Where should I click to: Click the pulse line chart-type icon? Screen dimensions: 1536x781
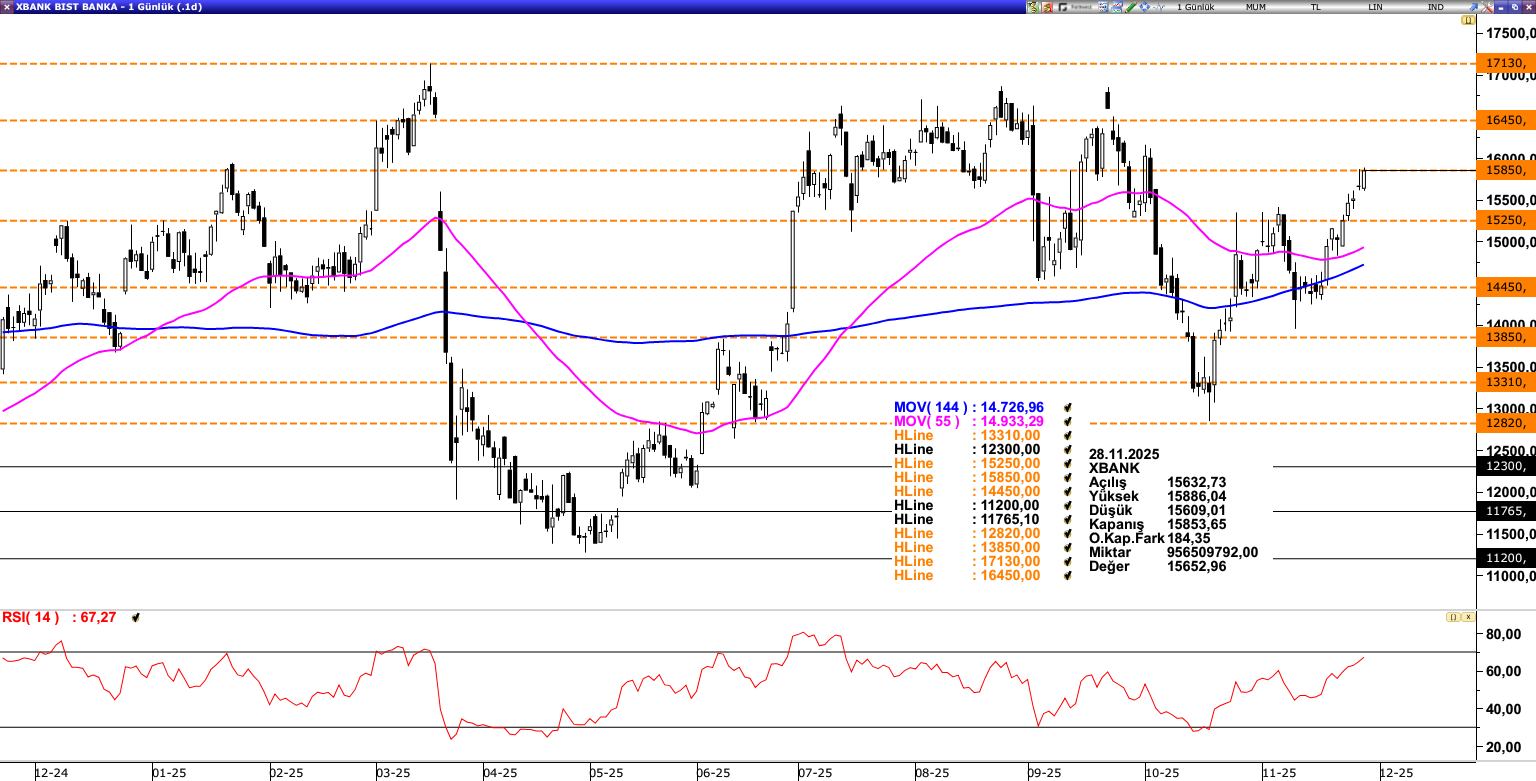(1159, 6)
